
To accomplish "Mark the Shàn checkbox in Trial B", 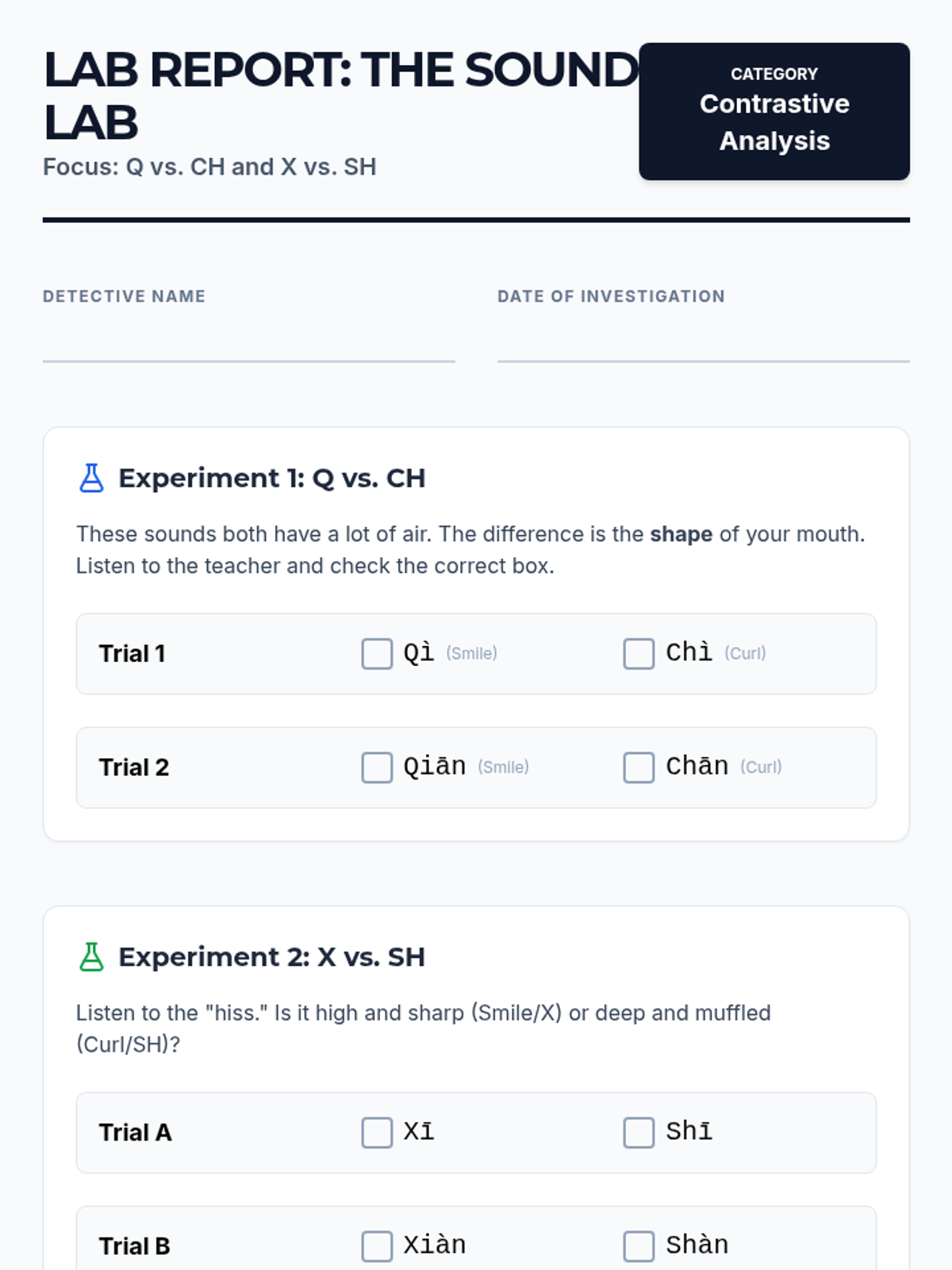I will pyautogui.click(x=639, y=1246).
